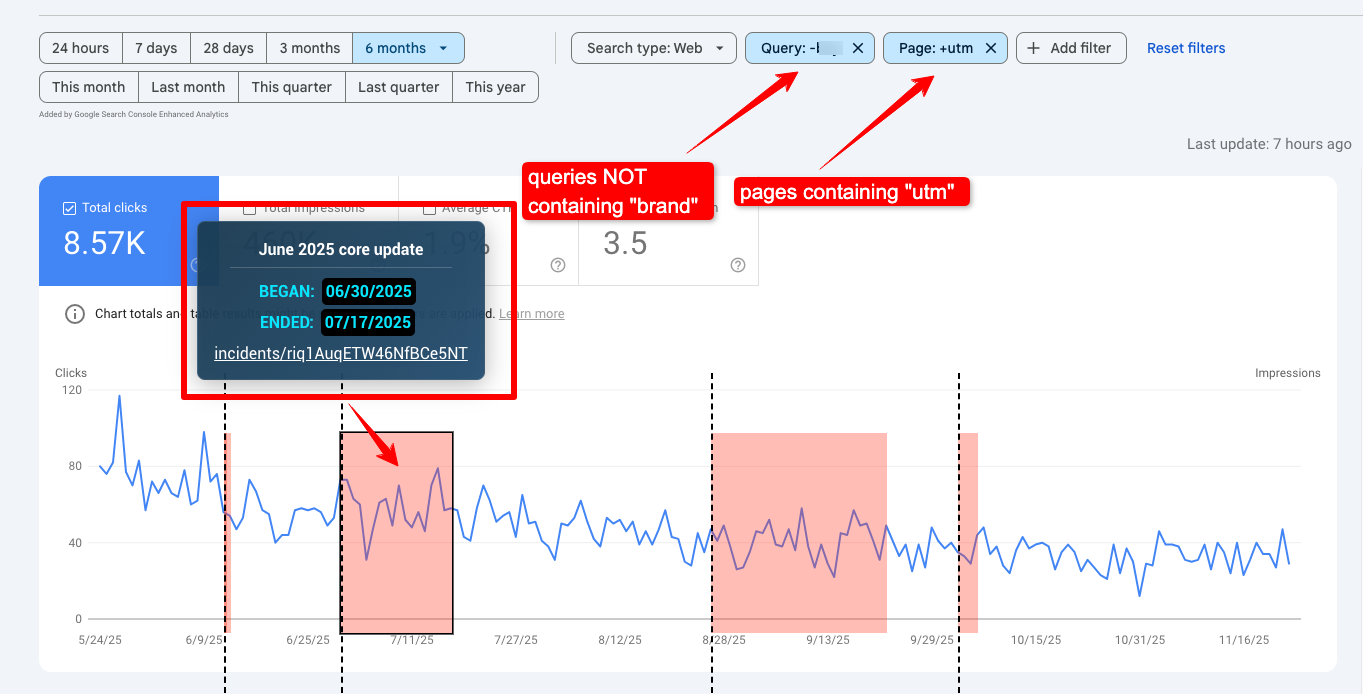
Task: Switch to the 3 months range
Action: 309,48
